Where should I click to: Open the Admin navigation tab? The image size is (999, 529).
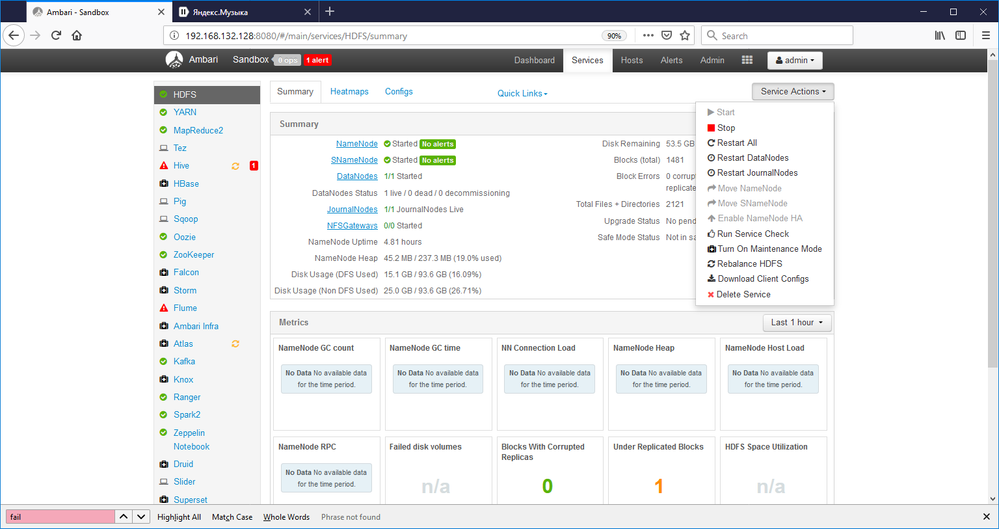tap(712, 60)
